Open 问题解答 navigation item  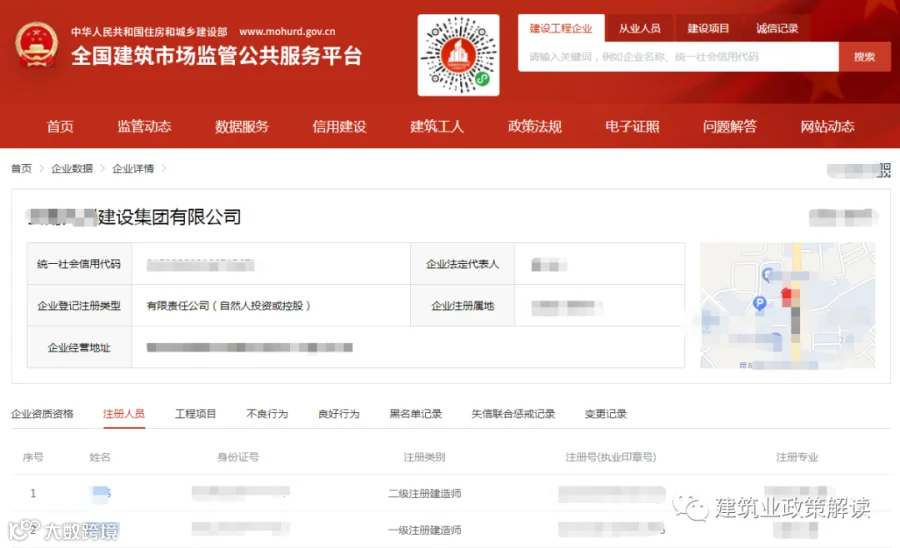pos(730,126)
